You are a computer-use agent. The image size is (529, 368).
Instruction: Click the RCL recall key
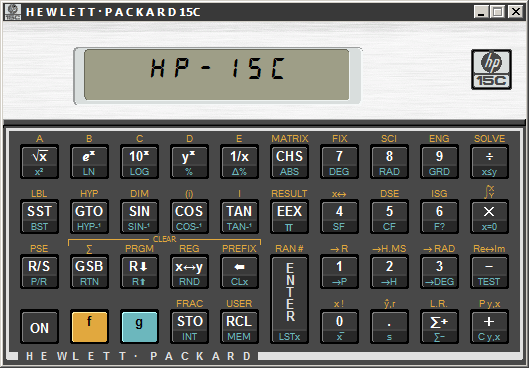[239, 327]
